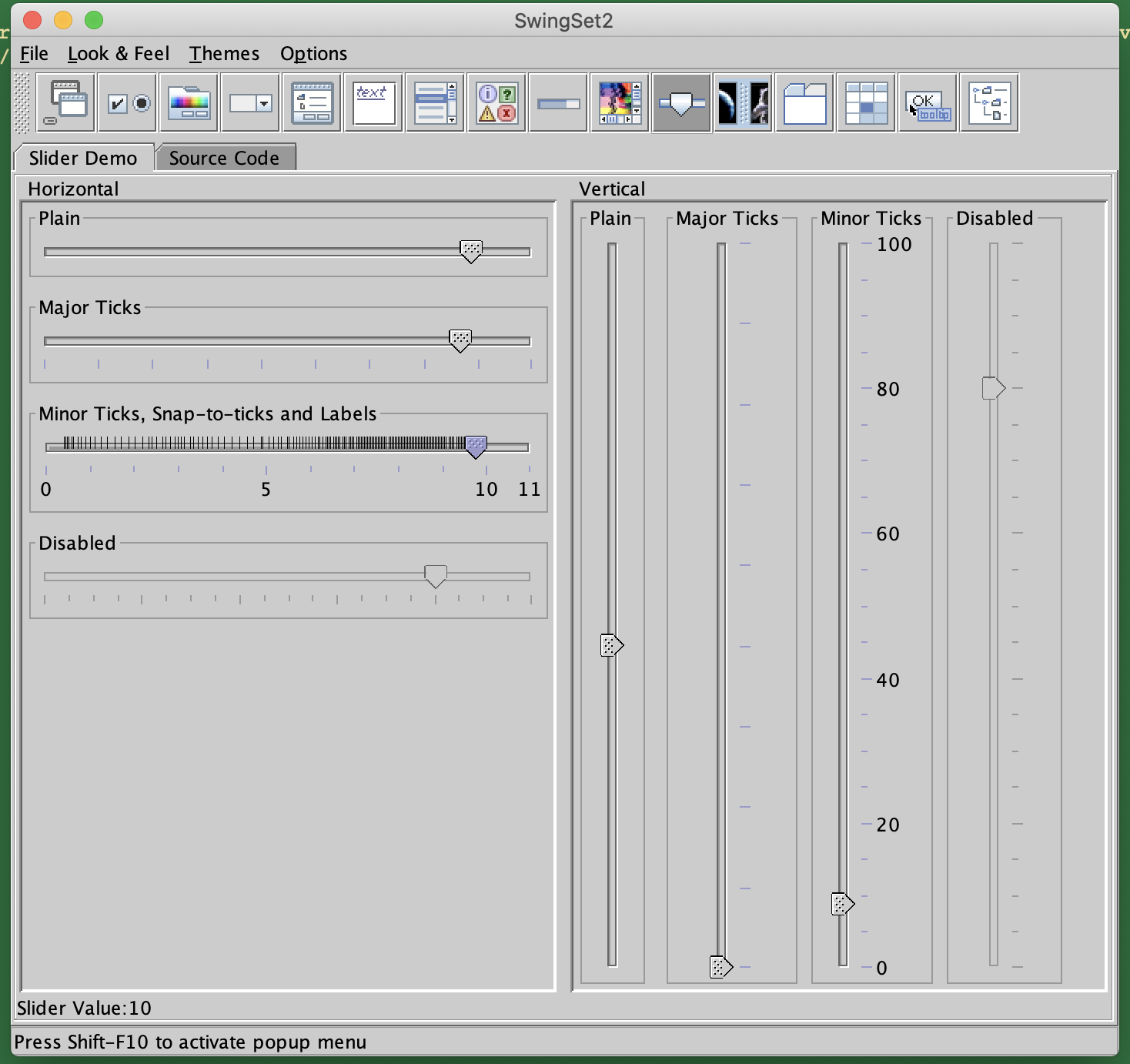Open the Look & Feel menu
The width and height of the screenshot is (1130, 1064).
[x=118, y=54]
